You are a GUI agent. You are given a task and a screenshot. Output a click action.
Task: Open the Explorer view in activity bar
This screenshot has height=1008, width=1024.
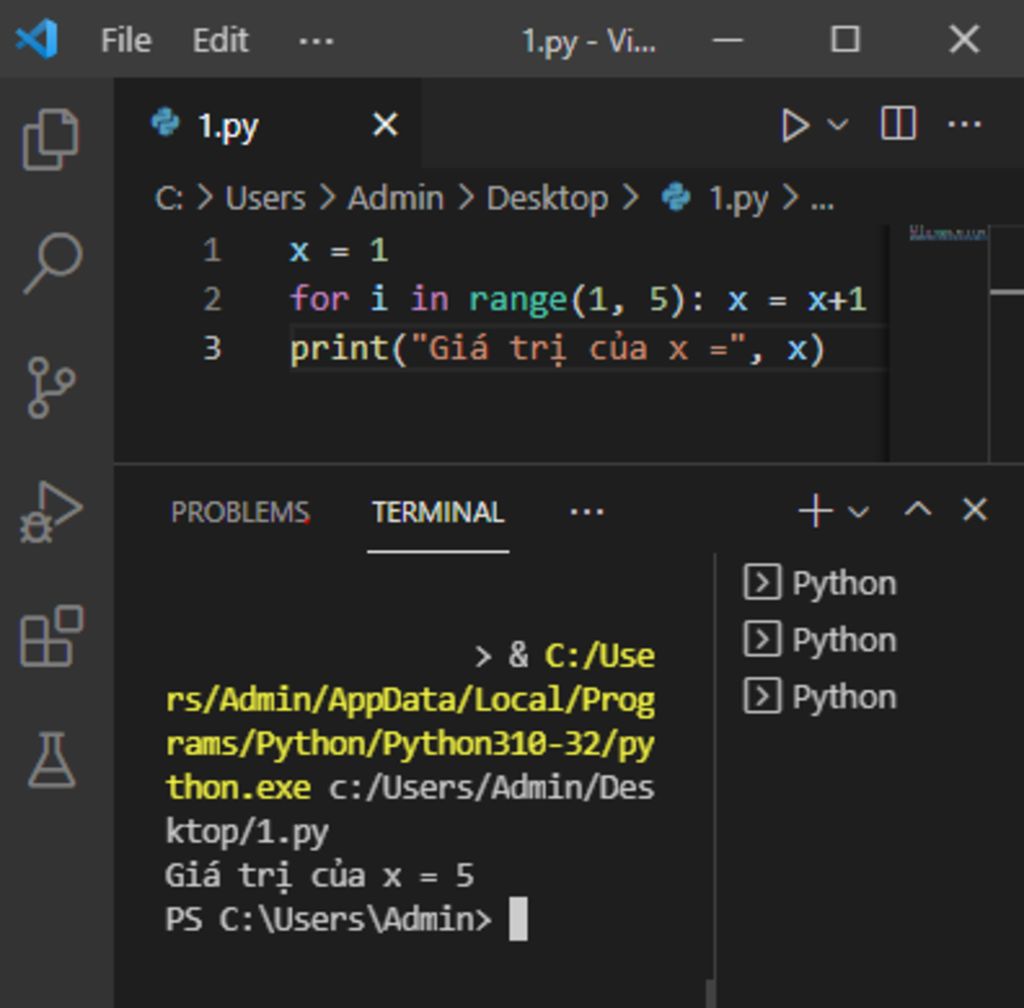coord(51,139)
